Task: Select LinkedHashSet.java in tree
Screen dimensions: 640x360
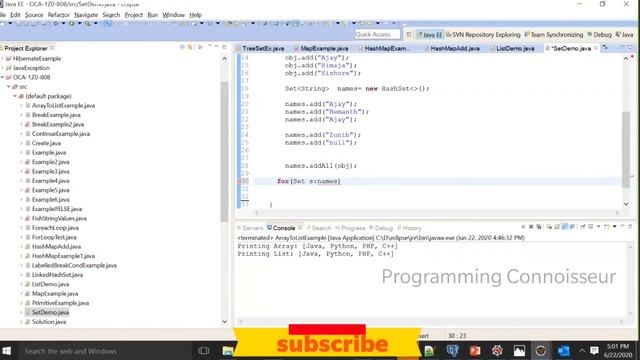Action: (x=57, y=275)
